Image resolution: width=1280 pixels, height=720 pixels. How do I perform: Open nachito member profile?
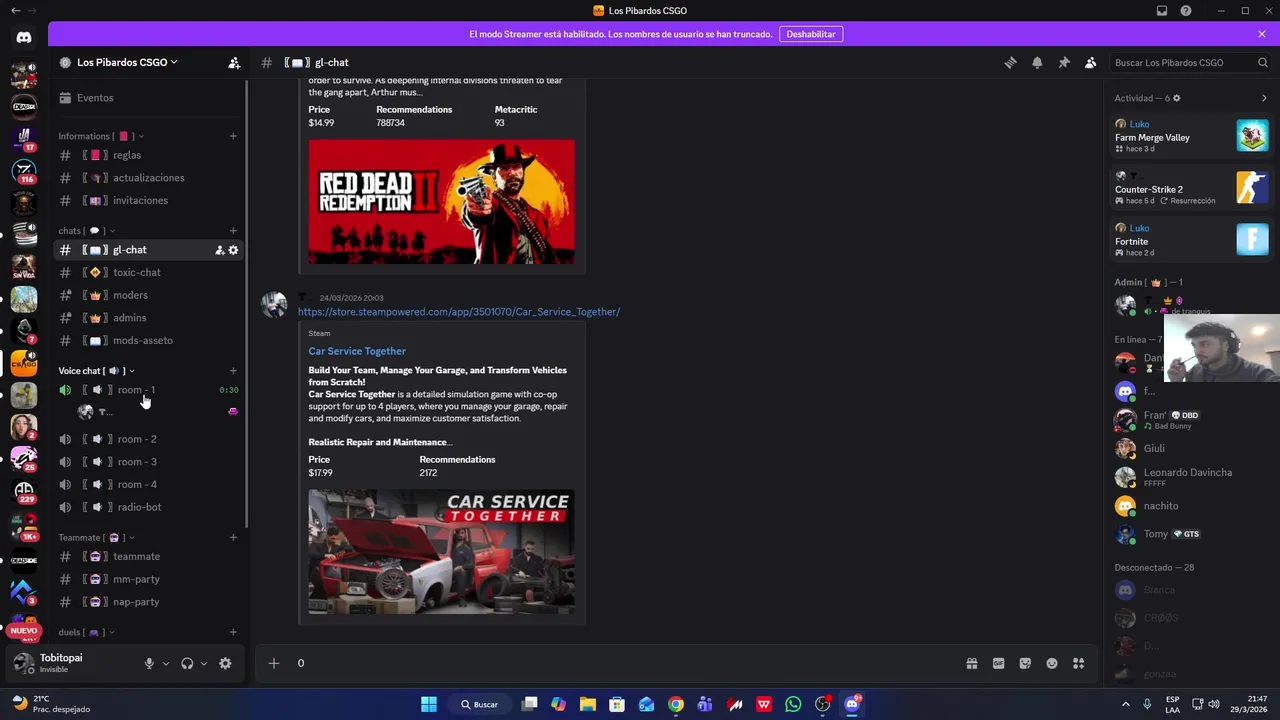point(1188,506)
